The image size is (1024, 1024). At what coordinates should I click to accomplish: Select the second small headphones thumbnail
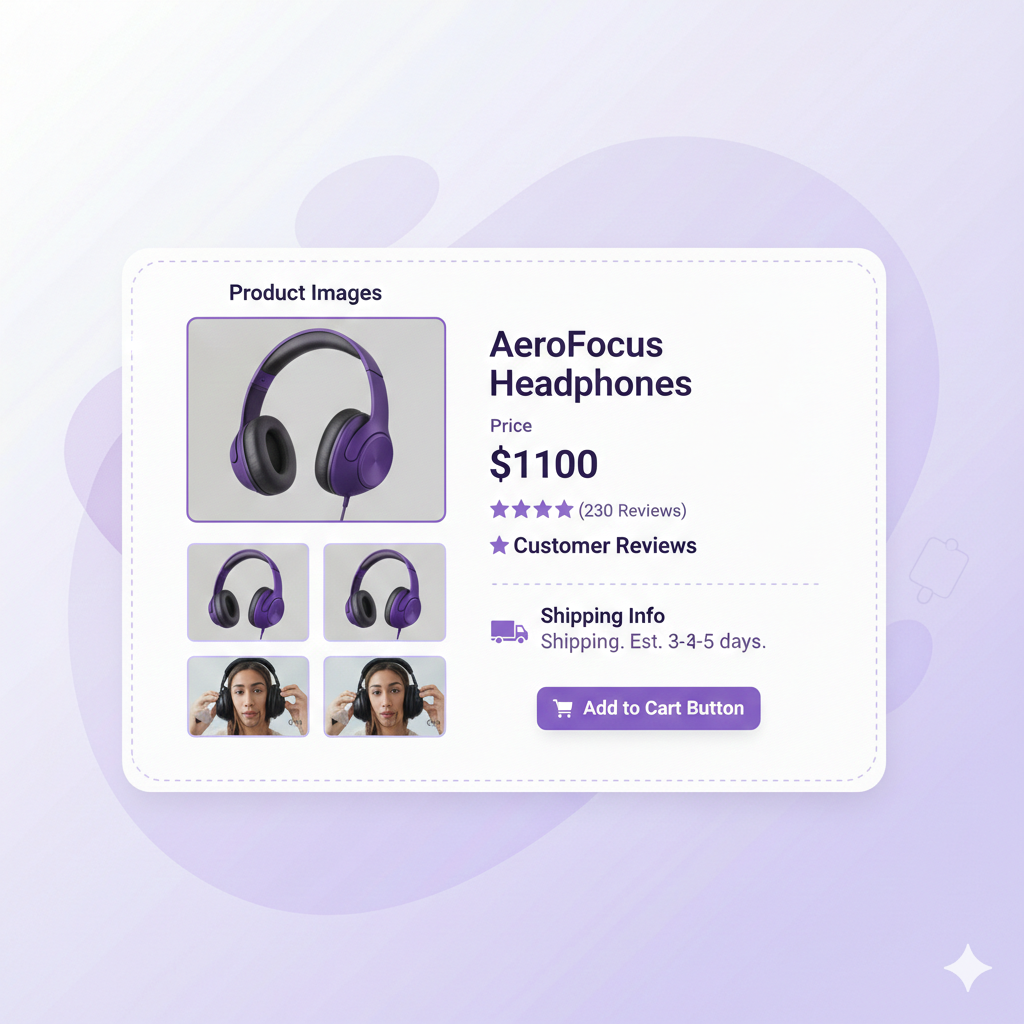click(x=385, y=592)
